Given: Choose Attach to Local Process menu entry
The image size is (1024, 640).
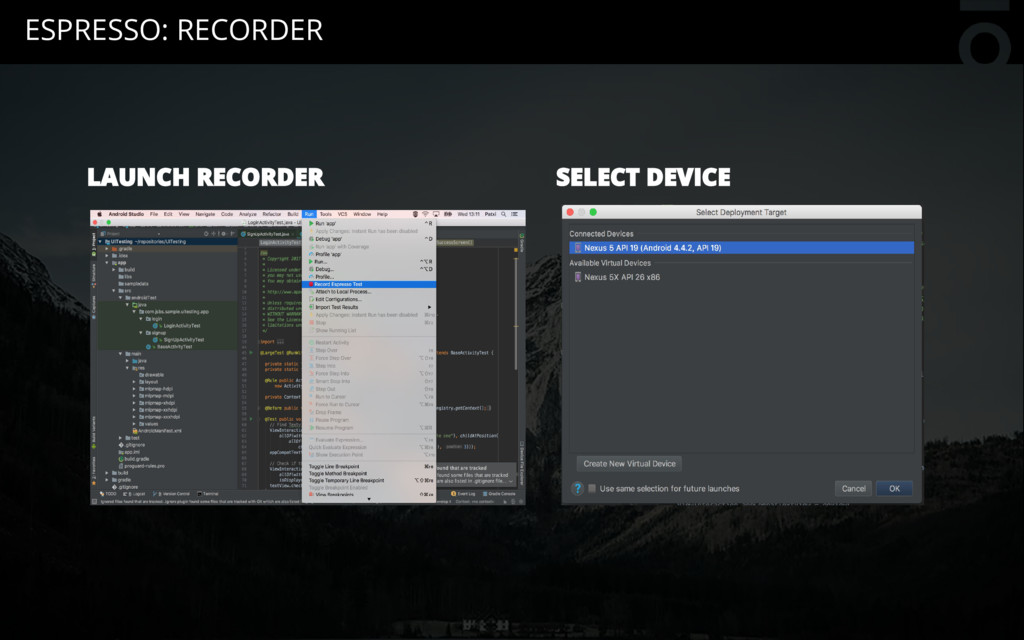Looking at the screenshot, I should click(371, 292).
